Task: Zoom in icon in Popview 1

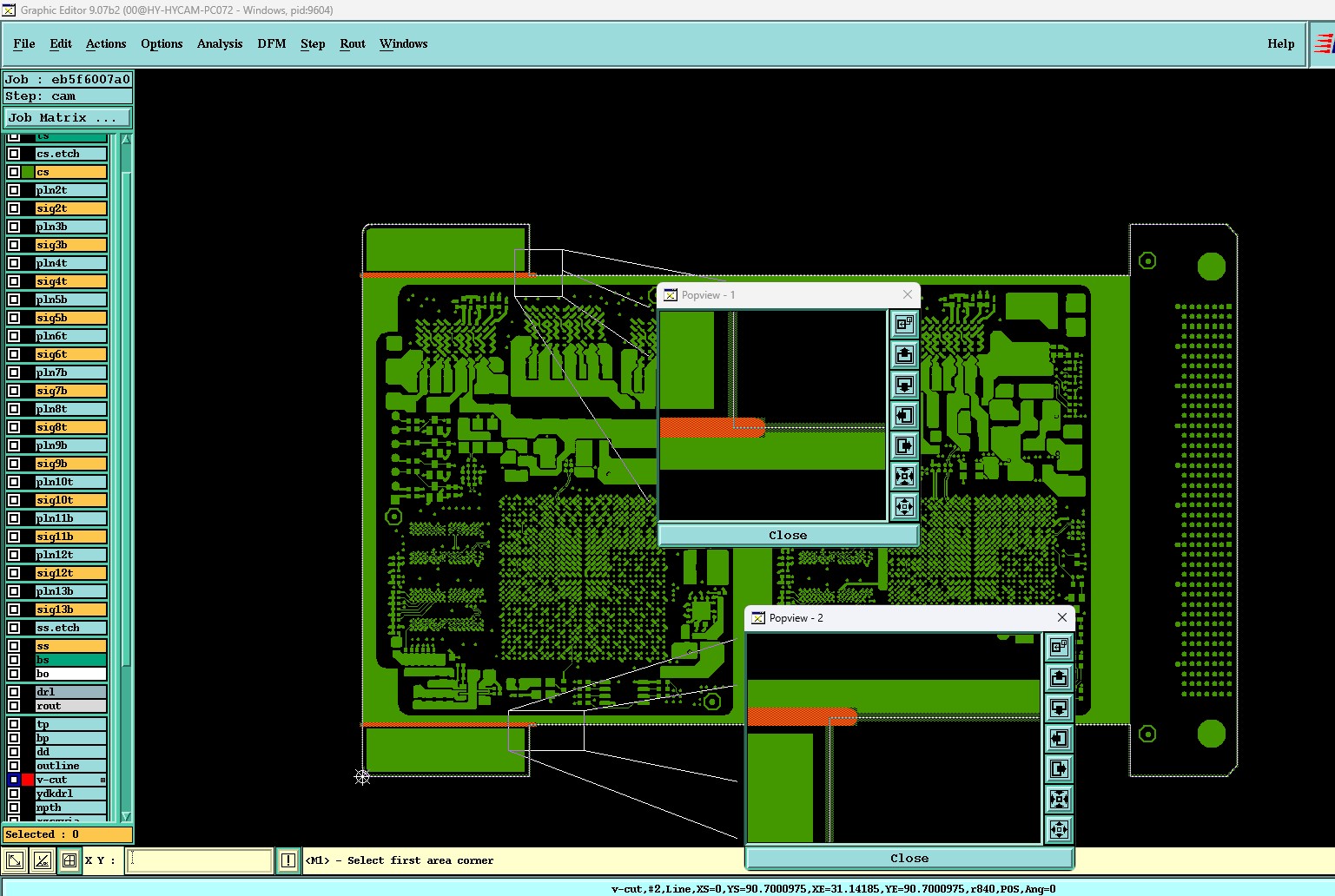Action: point(904,476)
